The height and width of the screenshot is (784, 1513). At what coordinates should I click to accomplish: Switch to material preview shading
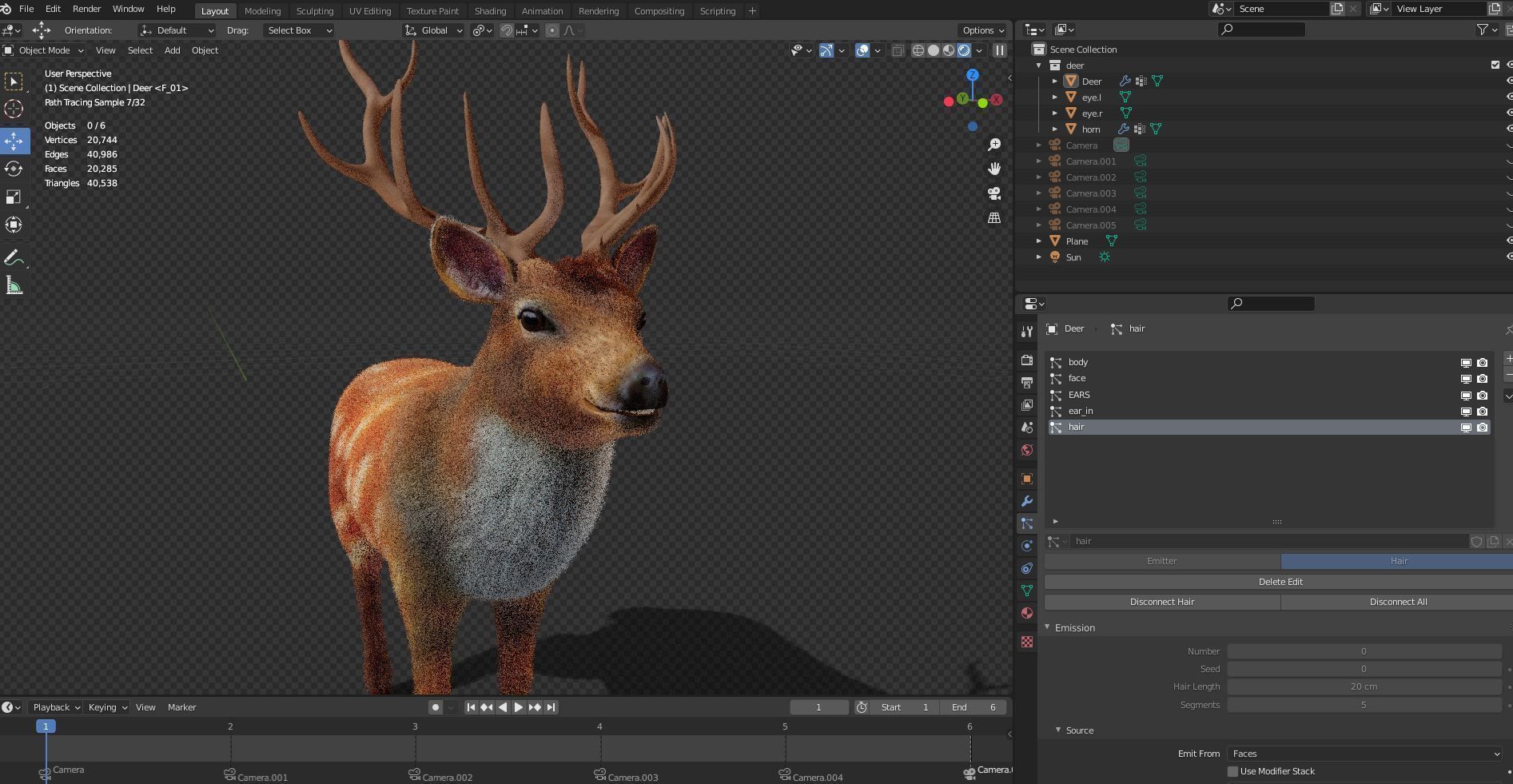[x=949, y=50]
